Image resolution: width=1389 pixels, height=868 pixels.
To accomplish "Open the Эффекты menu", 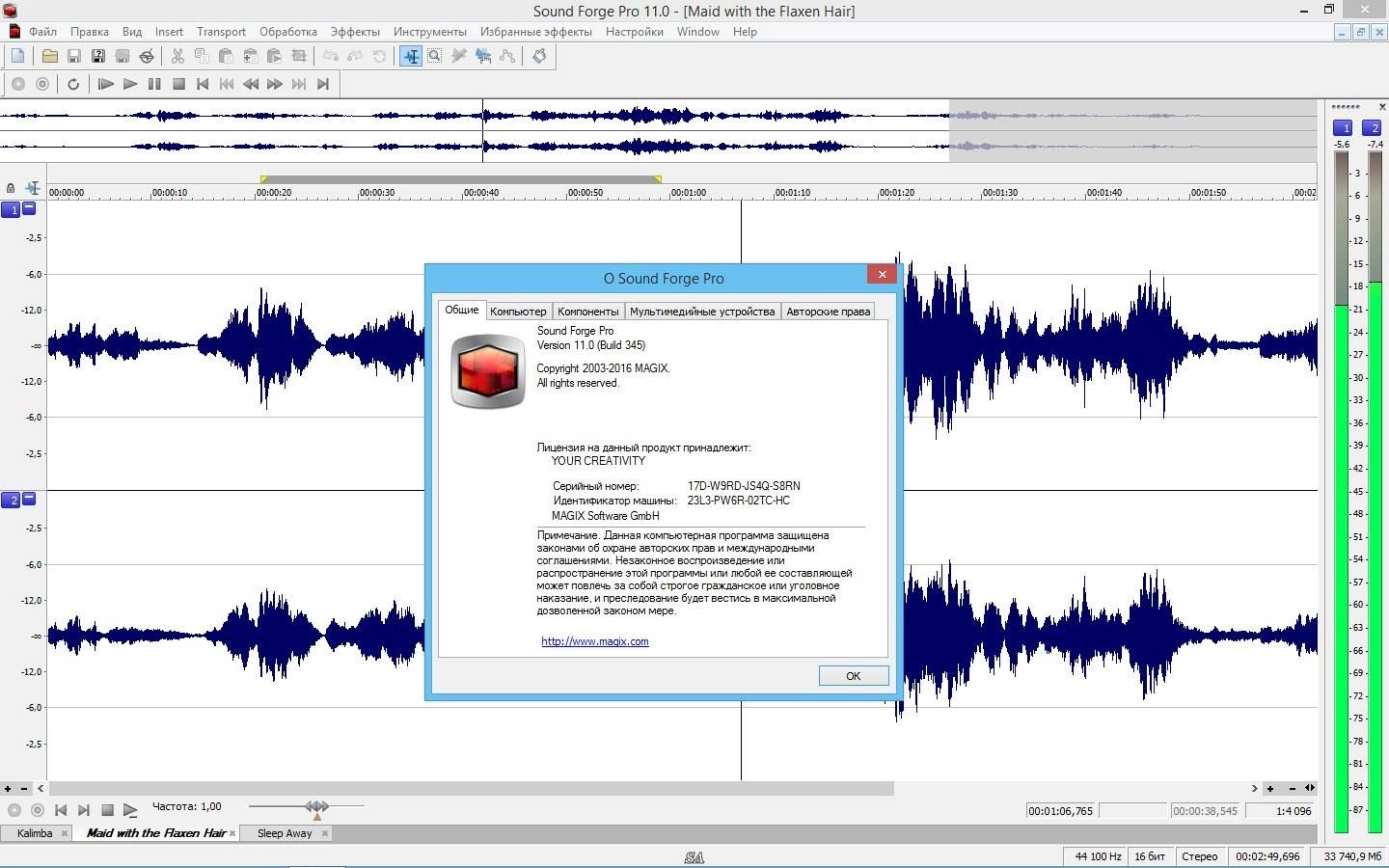I will click(355, 32).
